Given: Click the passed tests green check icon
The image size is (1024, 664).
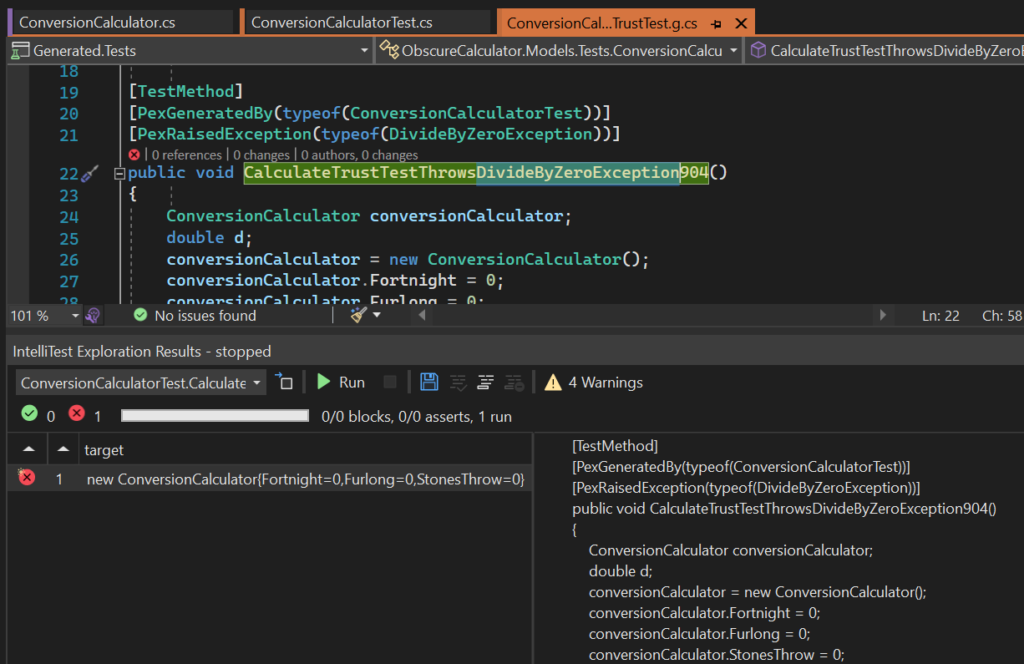Looking at the screenshot, I should click(x=28, y=416).
